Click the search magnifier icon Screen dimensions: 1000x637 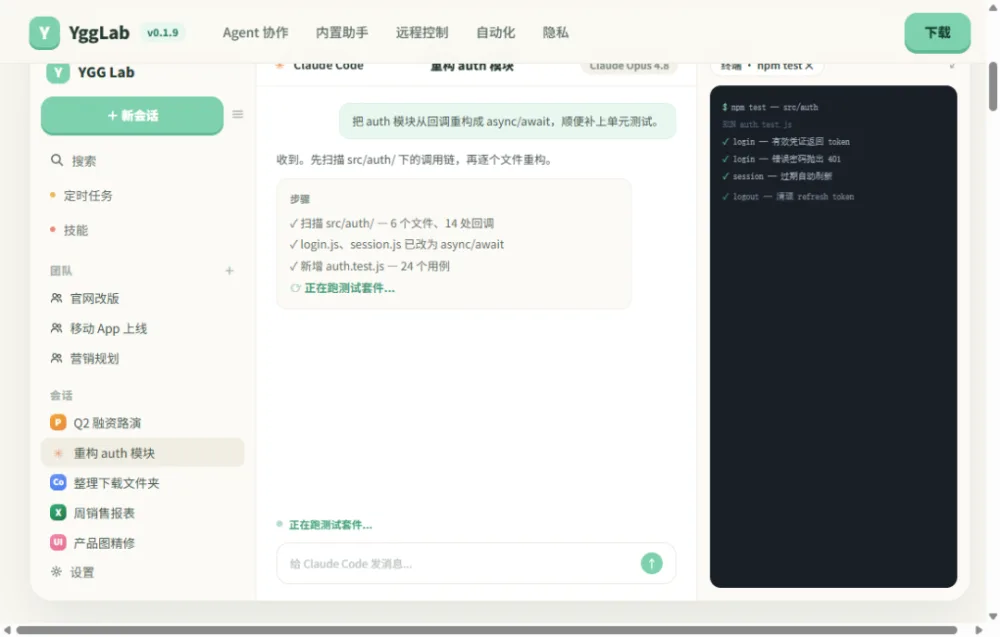[x=57, y=160]
